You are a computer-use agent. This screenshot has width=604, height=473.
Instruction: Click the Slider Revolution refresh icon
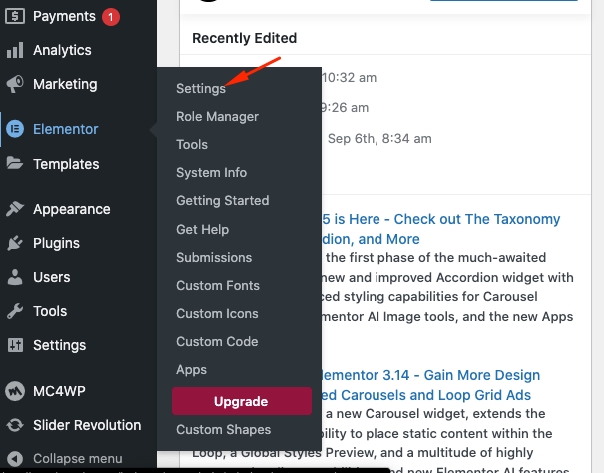15,424
